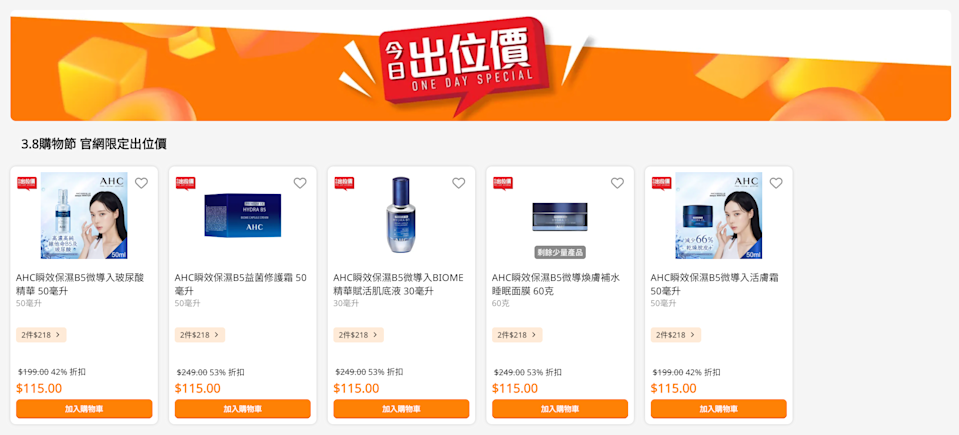Toggle wishlist heart on B5 probiotic repair cream
This screenshot has height=435, width=959.
pos(300,183)
